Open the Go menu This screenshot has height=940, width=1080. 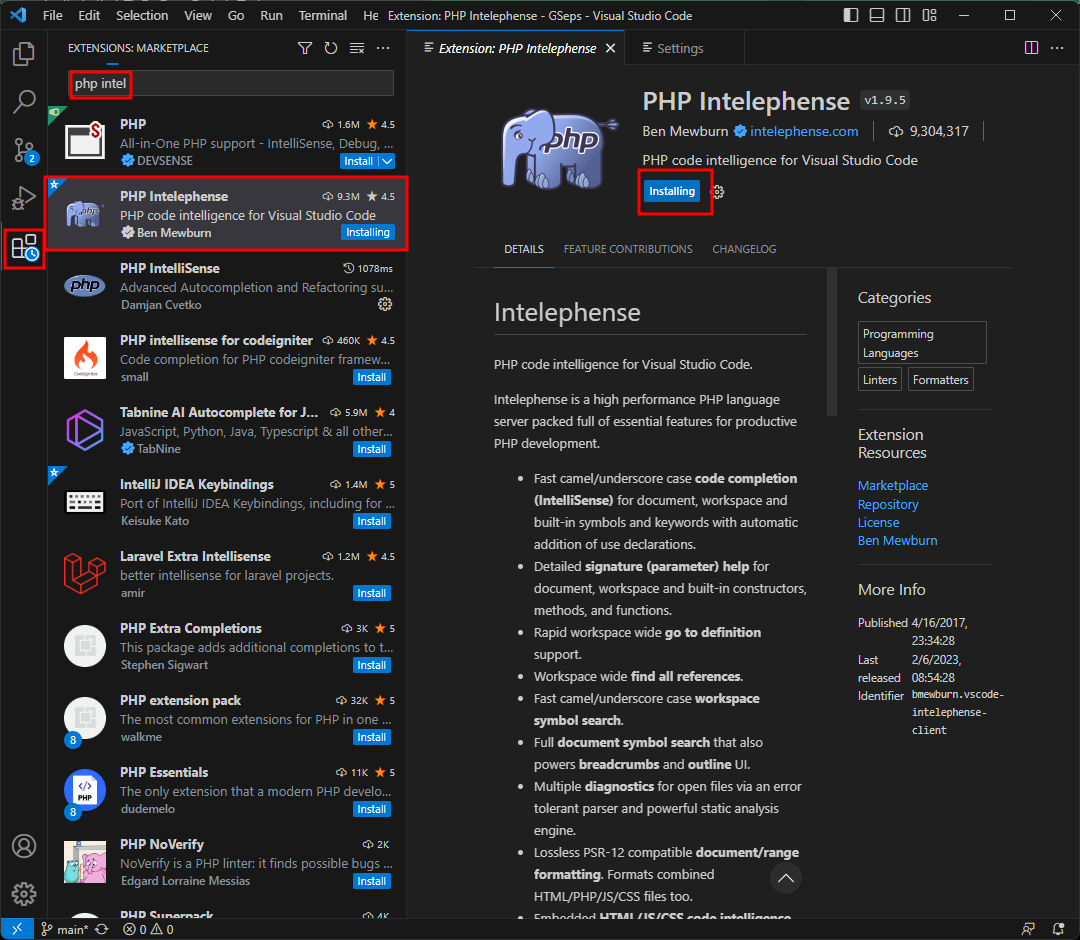[236, 15]
